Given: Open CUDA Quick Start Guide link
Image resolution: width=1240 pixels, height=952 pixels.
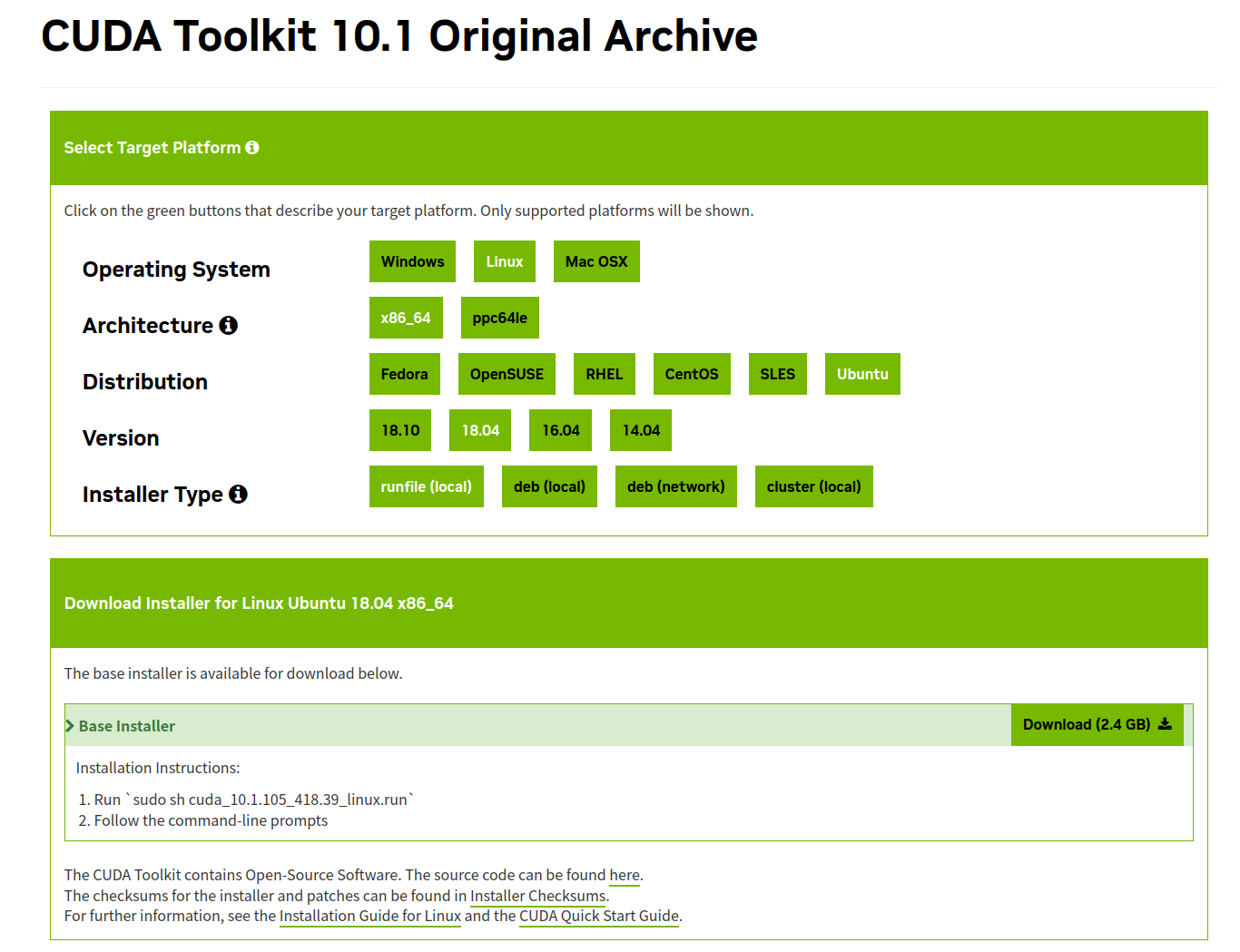Looking at the screenshot, I should click(599, 916).
